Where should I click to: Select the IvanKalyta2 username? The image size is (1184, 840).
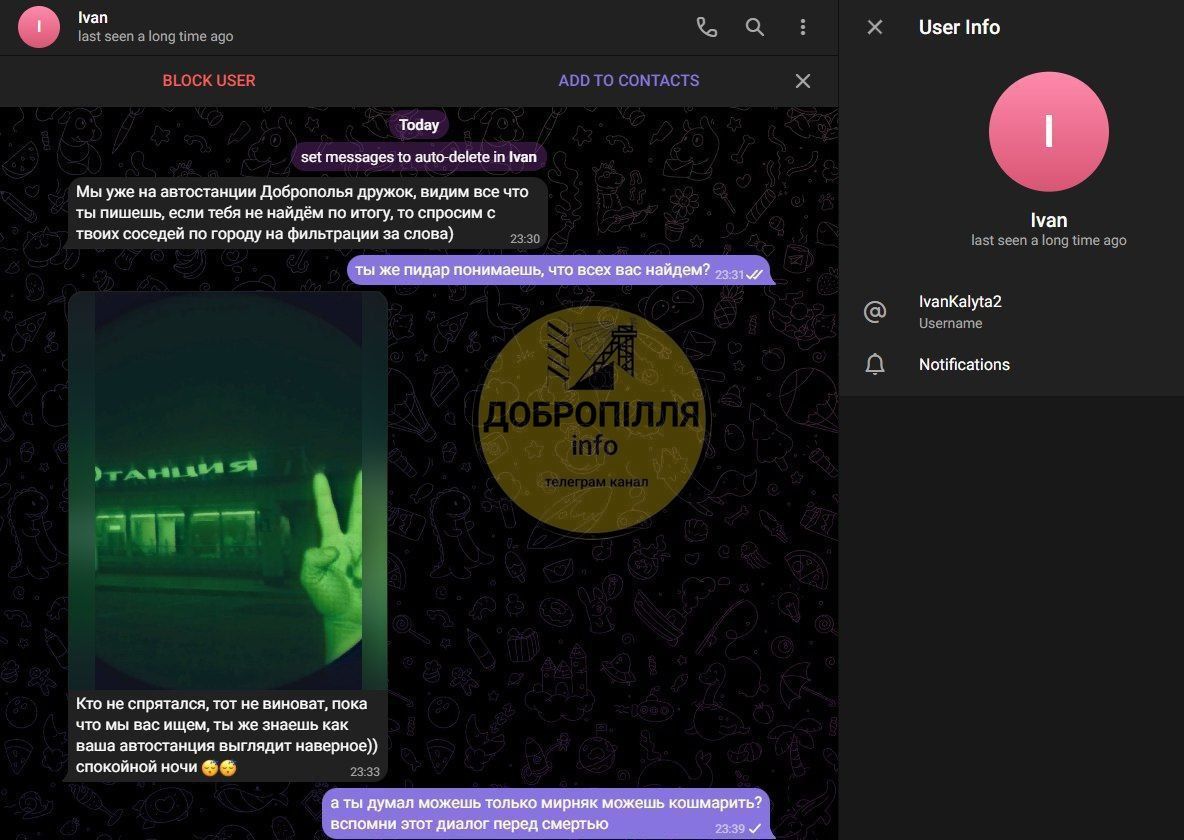click(x=960, y=301)
